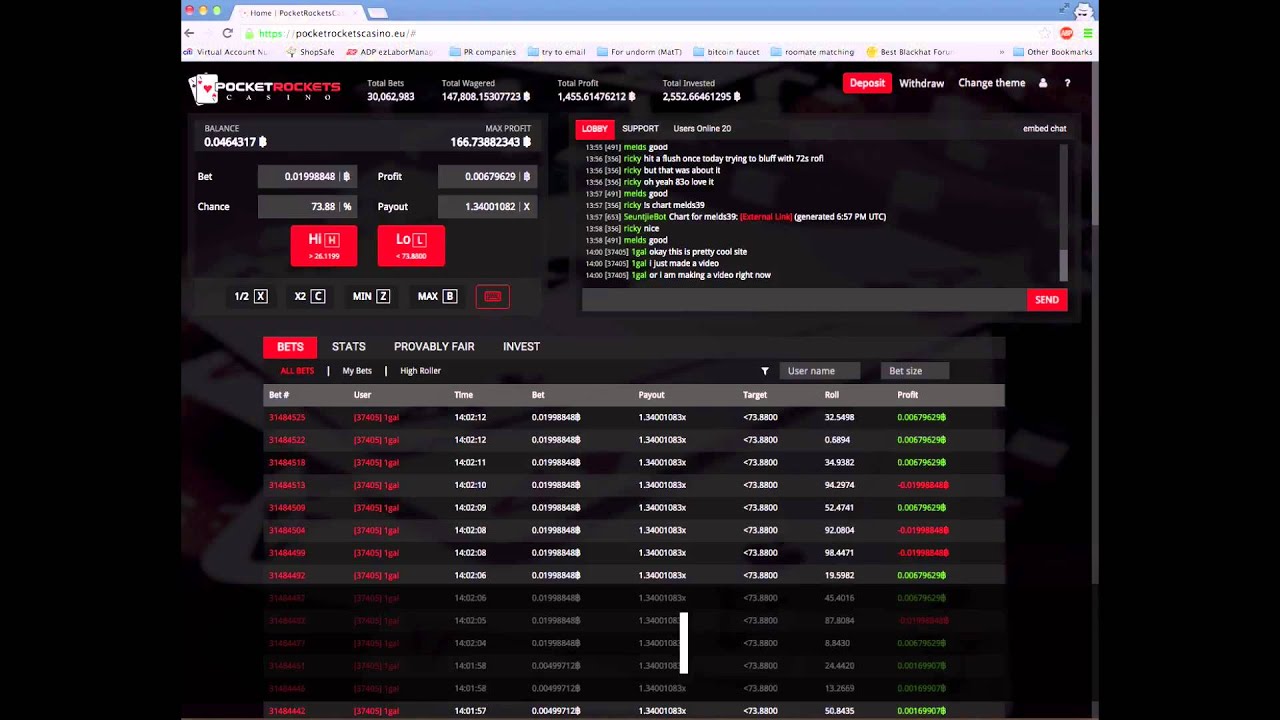Click the Pocket Rockets Casino logo
Image resolution: width=1280 pixels, height=720 pixels.
tap(265, 89)
